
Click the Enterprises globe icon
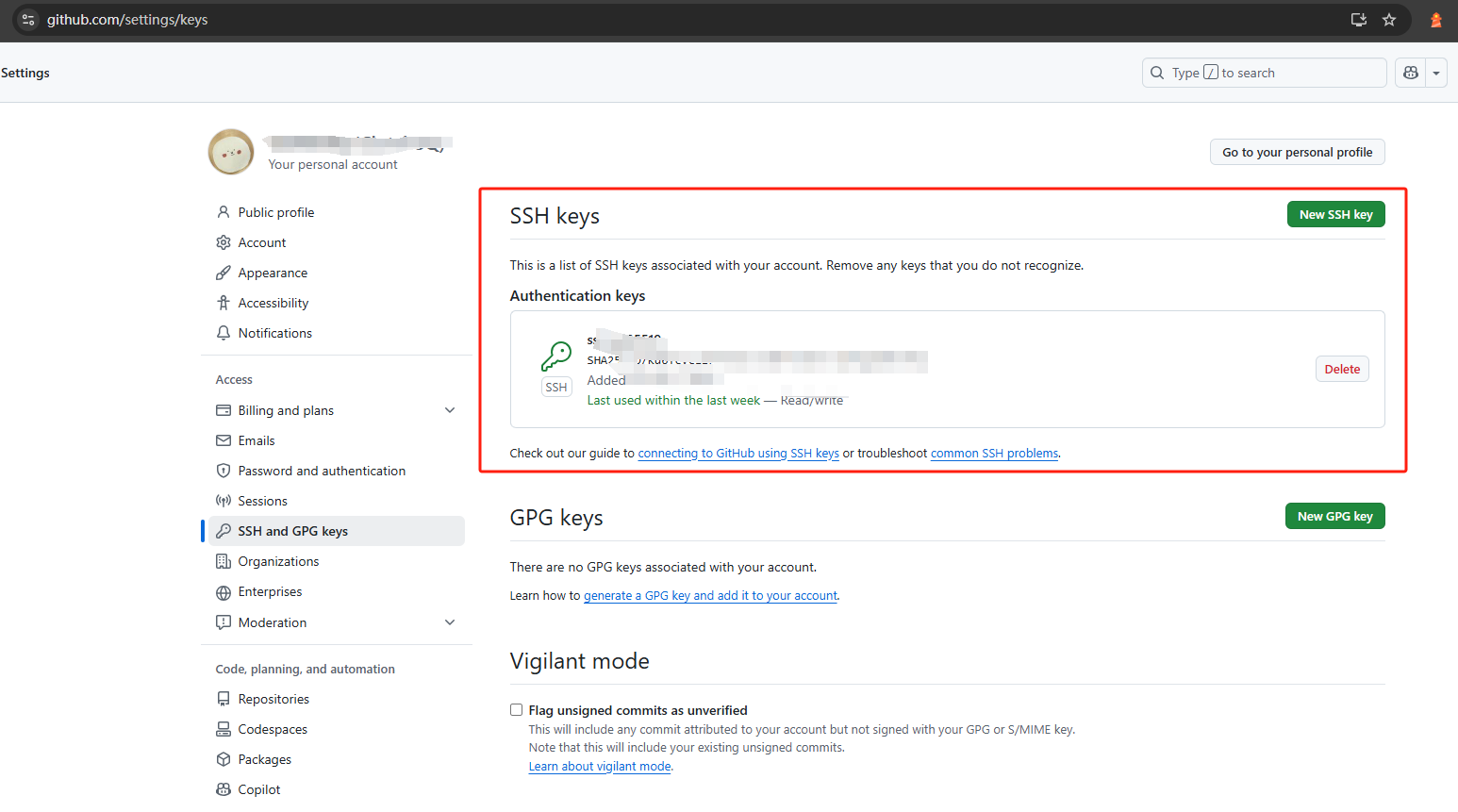(x=224, y=592)
